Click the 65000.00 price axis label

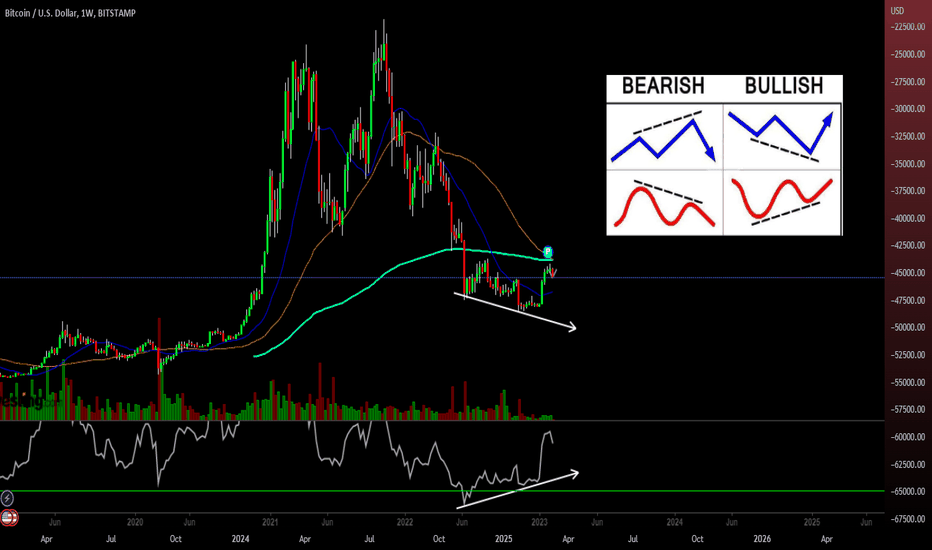point(908,492)
